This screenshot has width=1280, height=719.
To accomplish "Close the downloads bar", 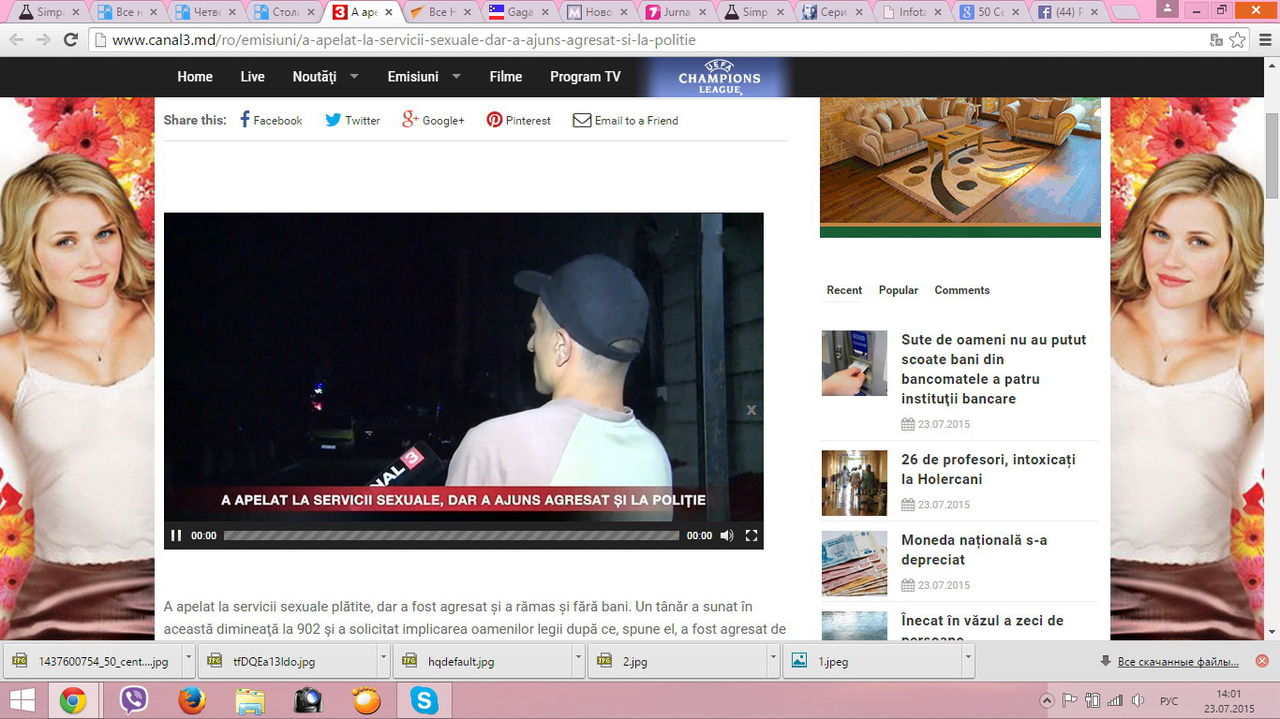I will (1262, 661).
